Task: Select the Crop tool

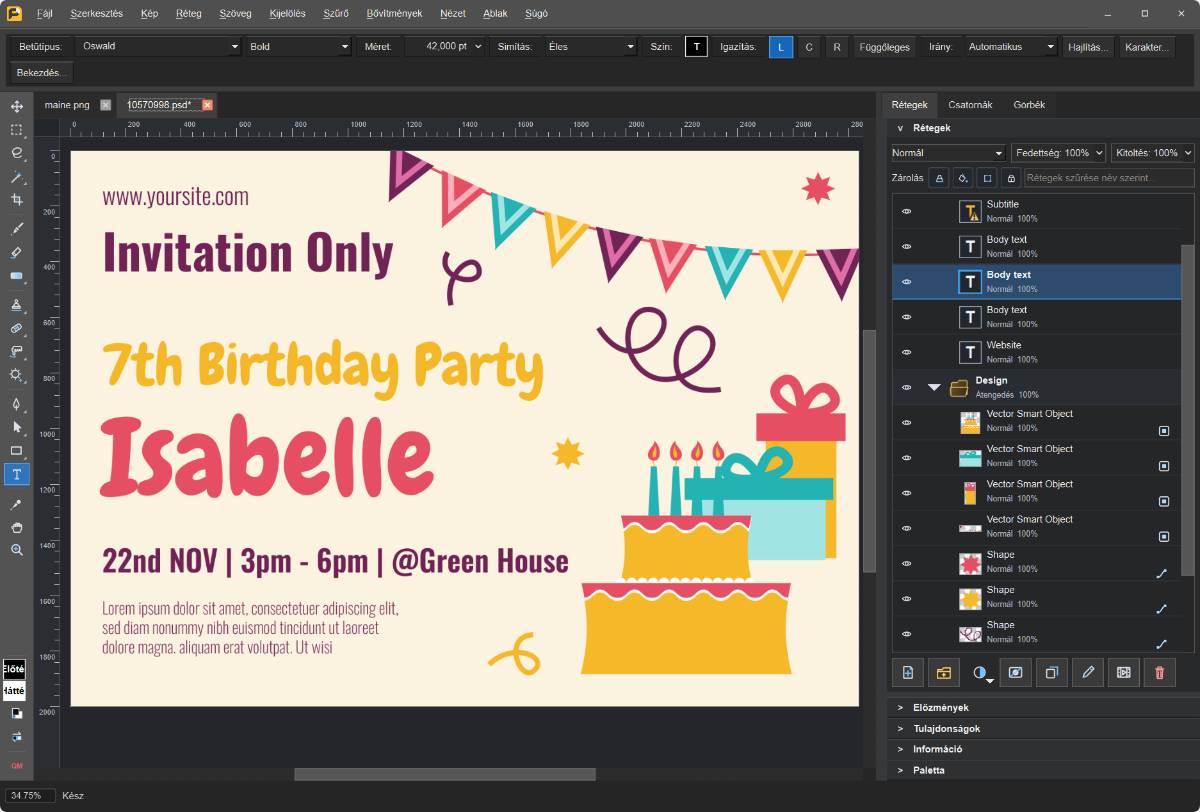Action: 16,200
